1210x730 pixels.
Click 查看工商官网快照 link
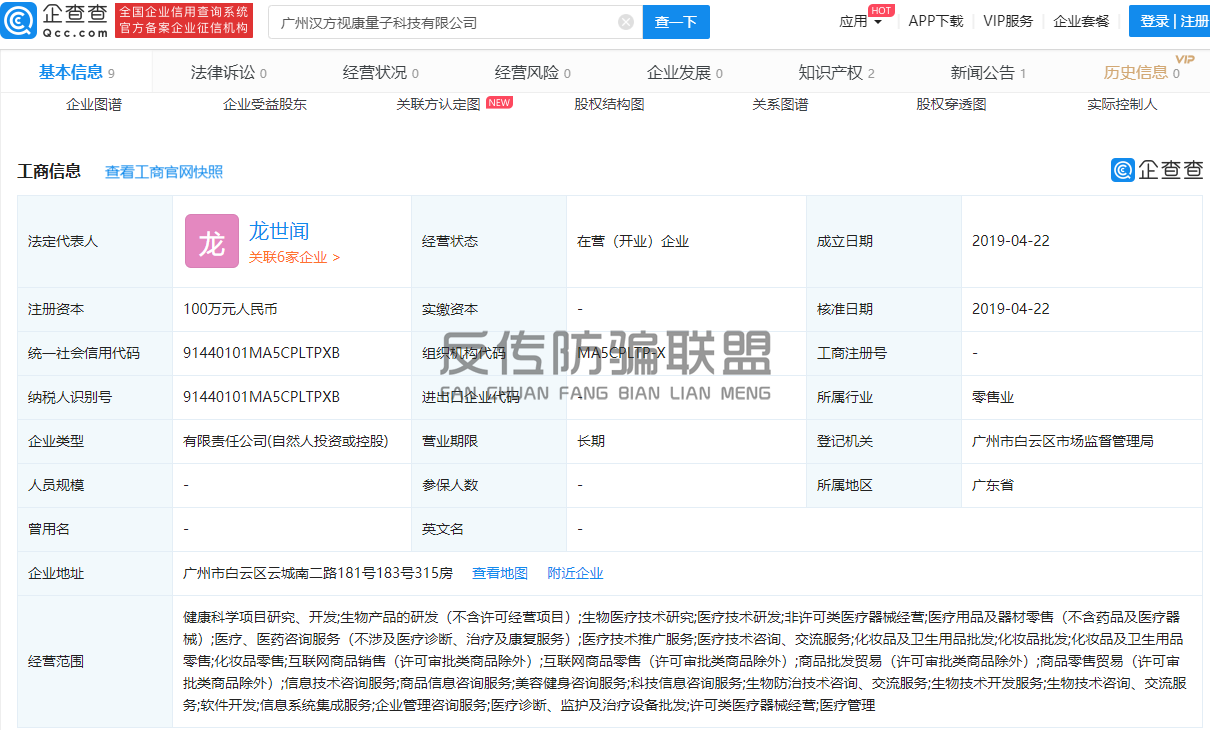[164, 172]
